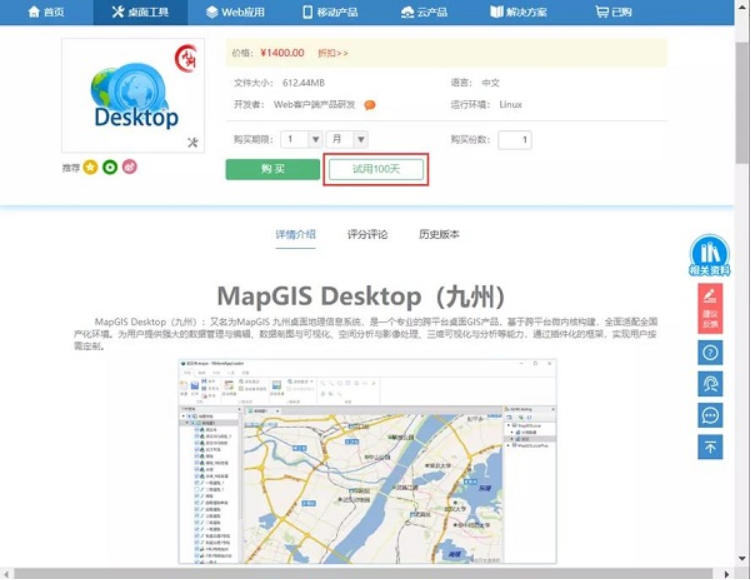Image resolution: width=751 pixels, height=580 pixels.
Task: Expand the 月 period unit dropdown
Action: [x=360, y=140]
